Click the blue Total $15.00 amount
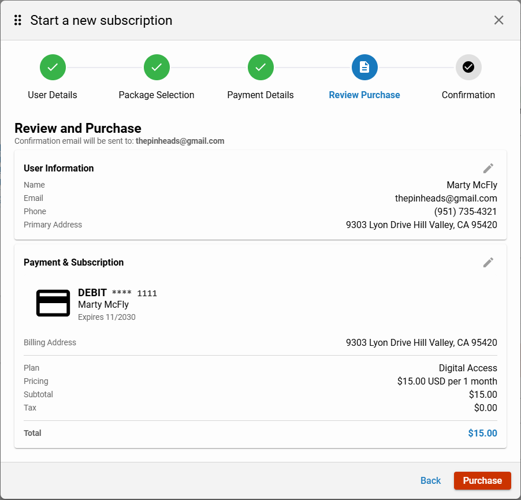This screenshot has height=500, width=521. pos(482,433)
